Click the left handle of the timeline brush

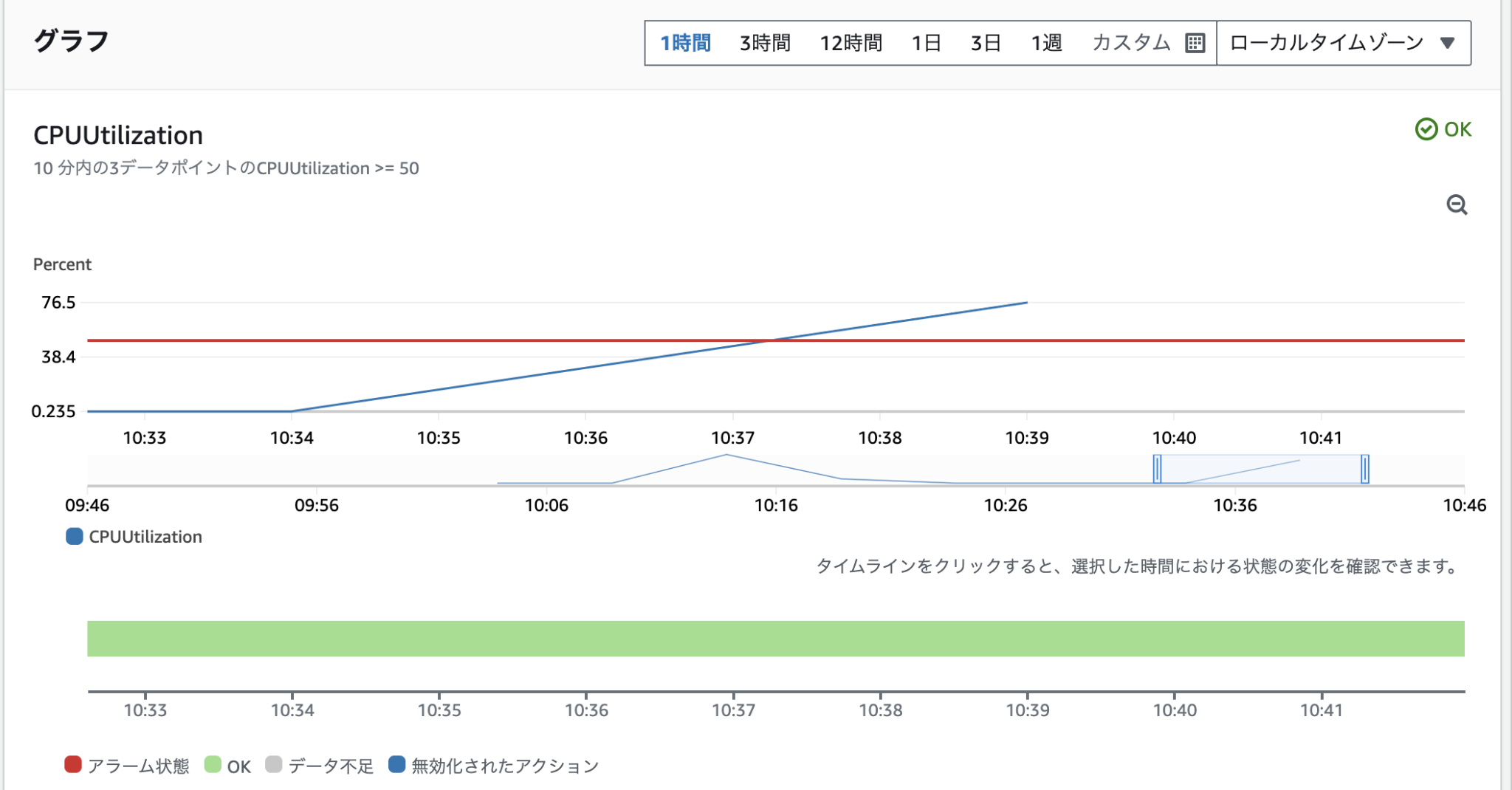point(1157,469)
